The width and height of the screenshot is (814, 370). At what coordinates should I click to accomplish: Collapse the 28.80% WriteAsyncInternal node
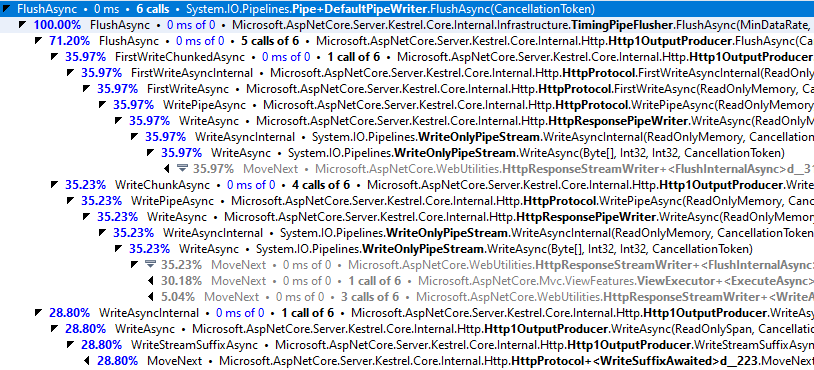(x=38, y=313)
